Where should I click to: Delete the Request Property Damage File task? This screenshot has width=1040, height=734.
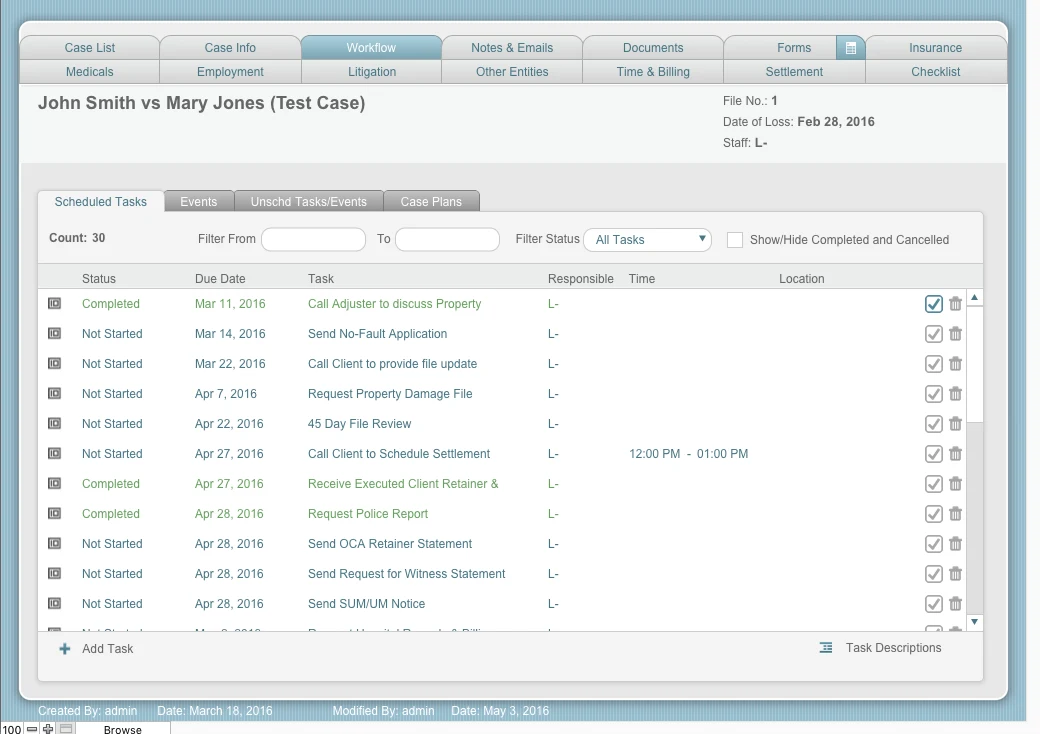click(955, 393)
